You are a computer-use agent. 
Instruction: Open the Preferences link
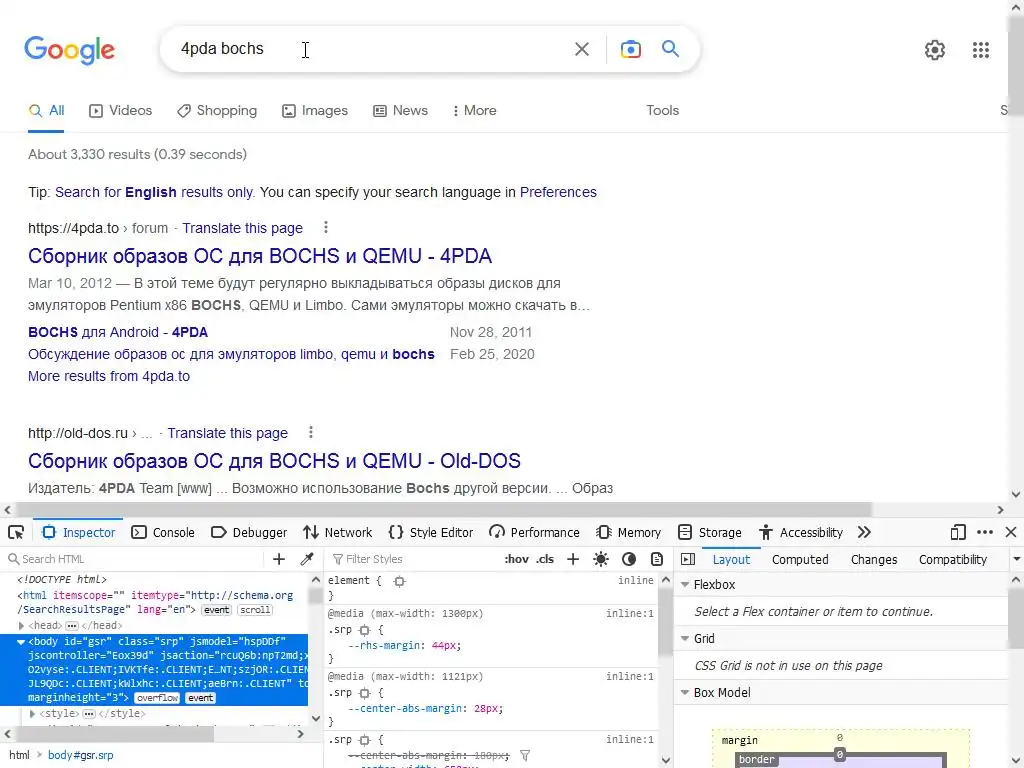click(x=558, y=192)
